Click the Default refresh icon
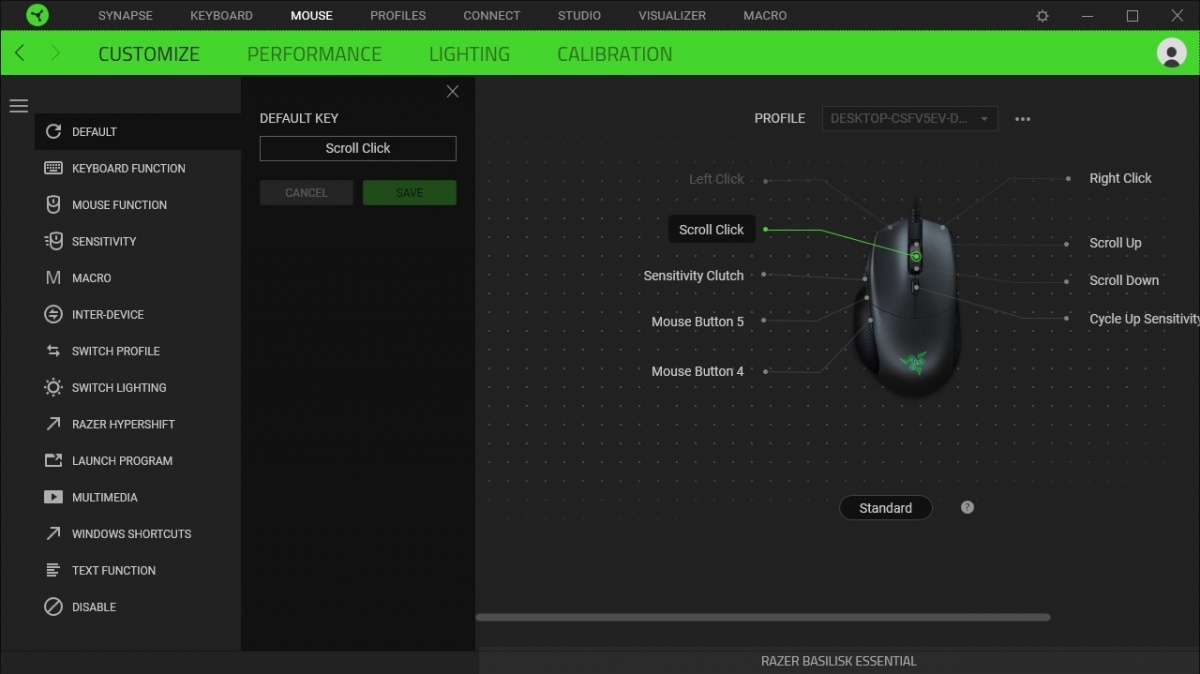Viewport: 1200px width, 674px height. click(53, 131)
